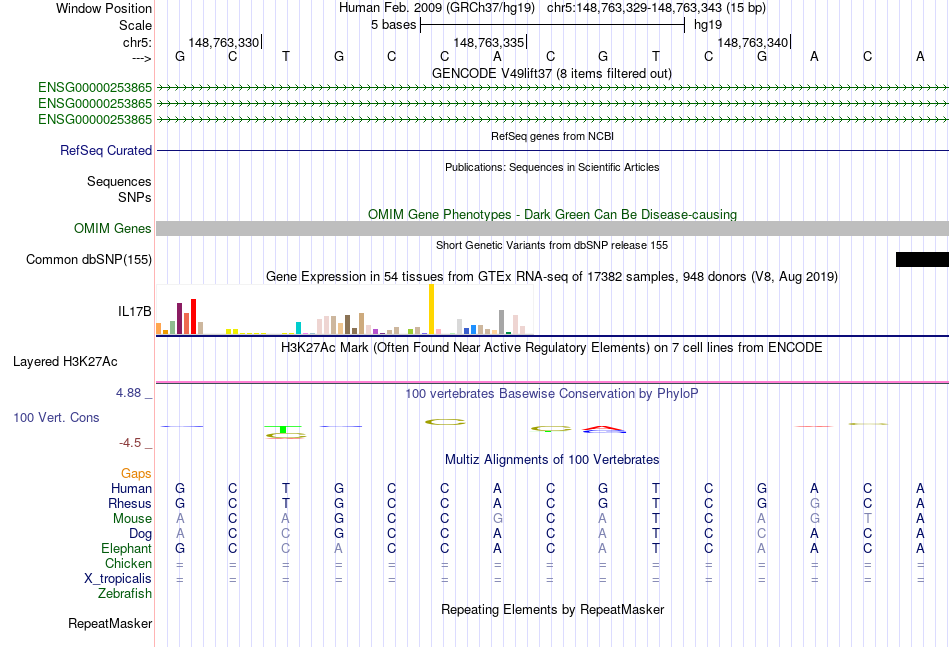Select the Chicken species label
This screenshot has height=647, width=950.
click(128, 563)
